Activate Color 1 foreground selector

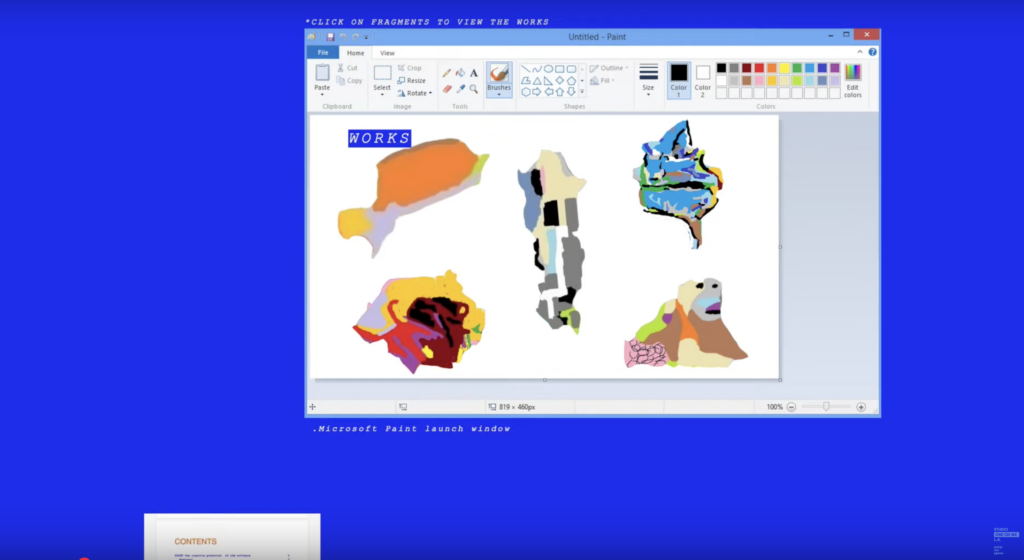[x=679, y=78]
